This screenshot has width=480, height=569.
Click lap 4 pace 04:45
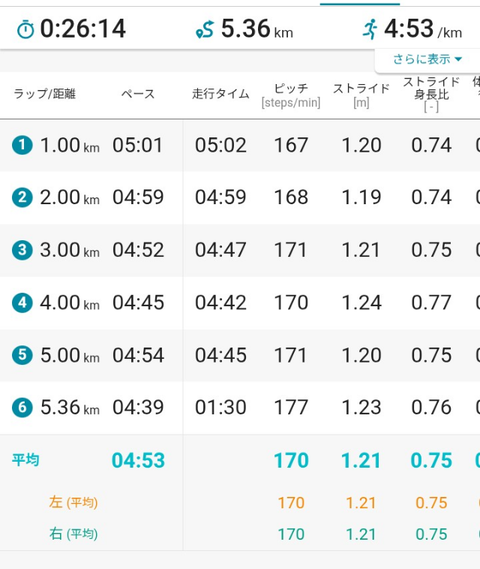pyautogui.click(x=138, y=303)
